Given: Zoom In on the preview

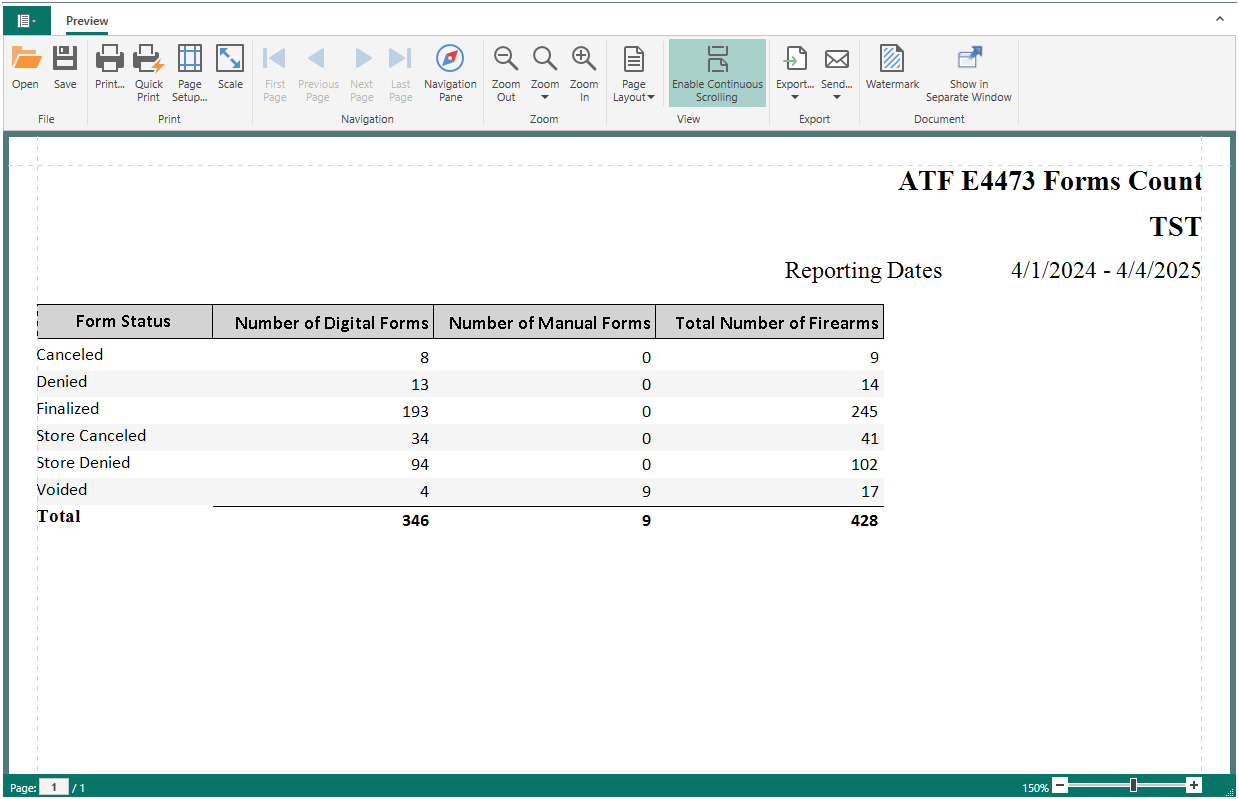Looking at the screenshot, I should click(x=584, y=73).
